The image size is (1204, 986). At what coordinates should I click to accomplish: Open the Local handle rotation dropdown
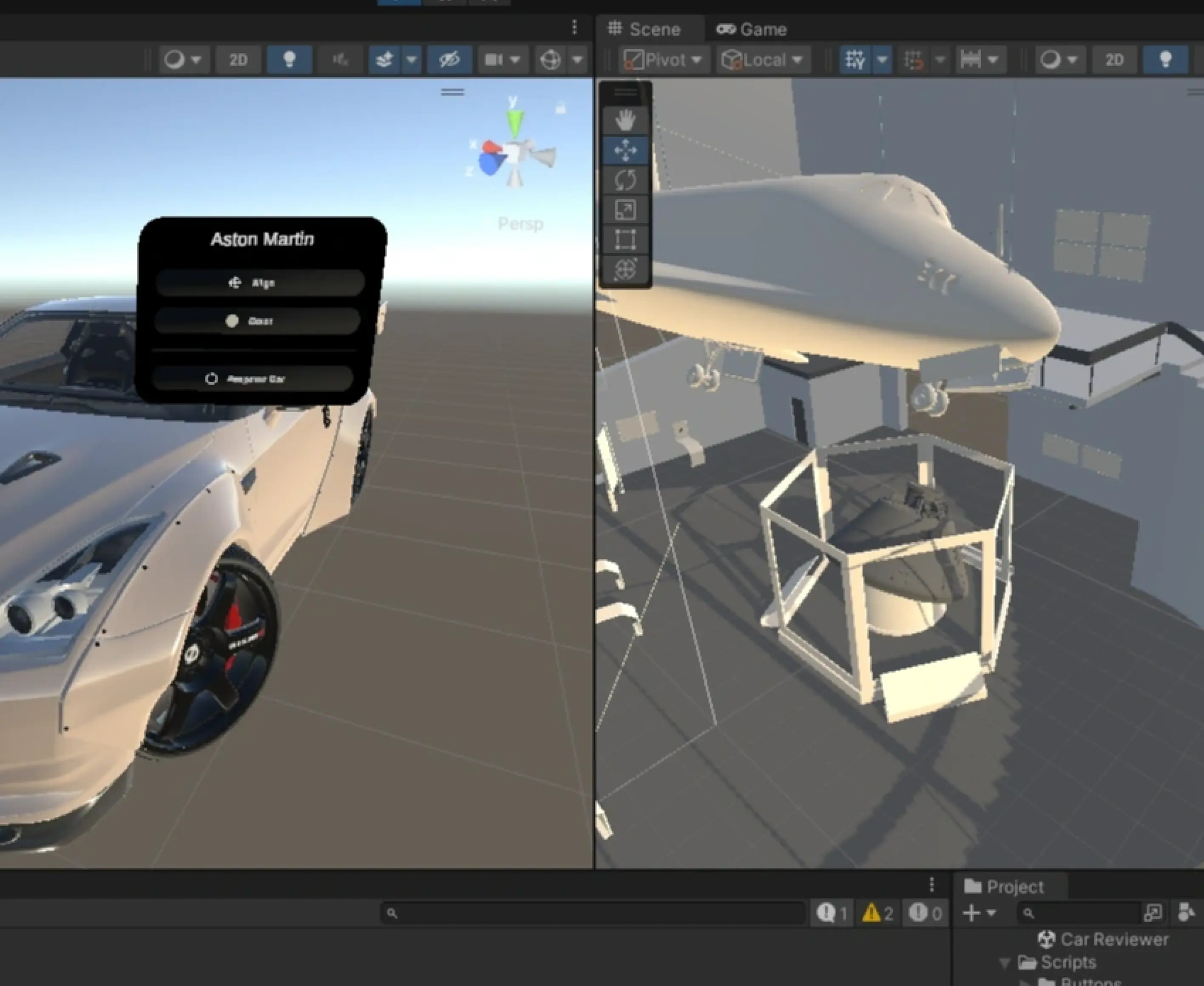click(x=762, y=59)
